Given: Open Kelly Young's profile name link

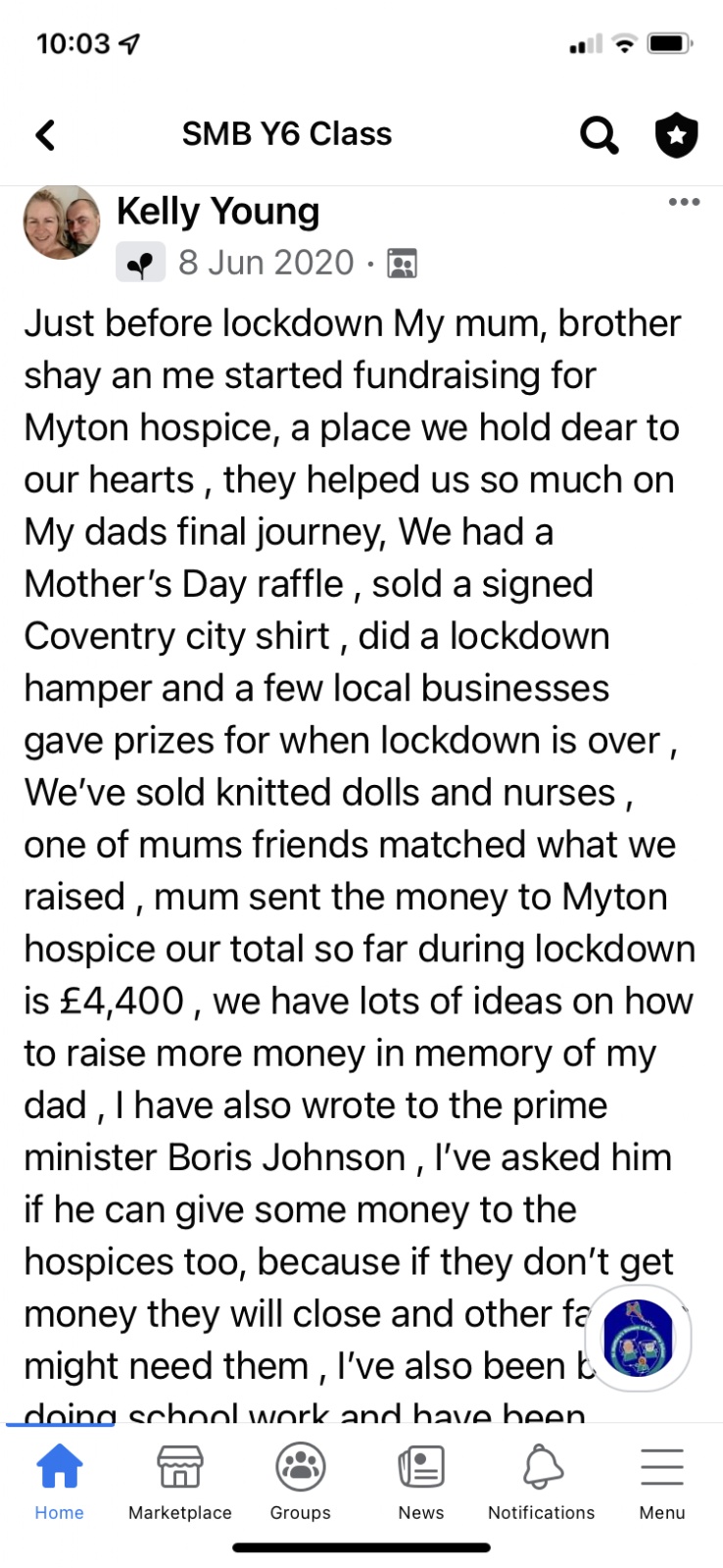Looking at the screenshot, I should coord(217,211).
